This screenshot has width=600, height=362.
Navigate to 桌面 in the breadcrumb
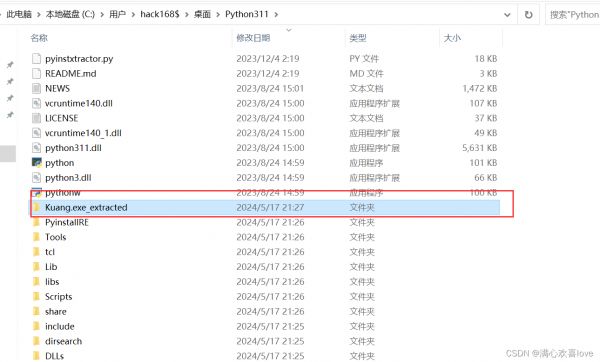coord(202,15)
